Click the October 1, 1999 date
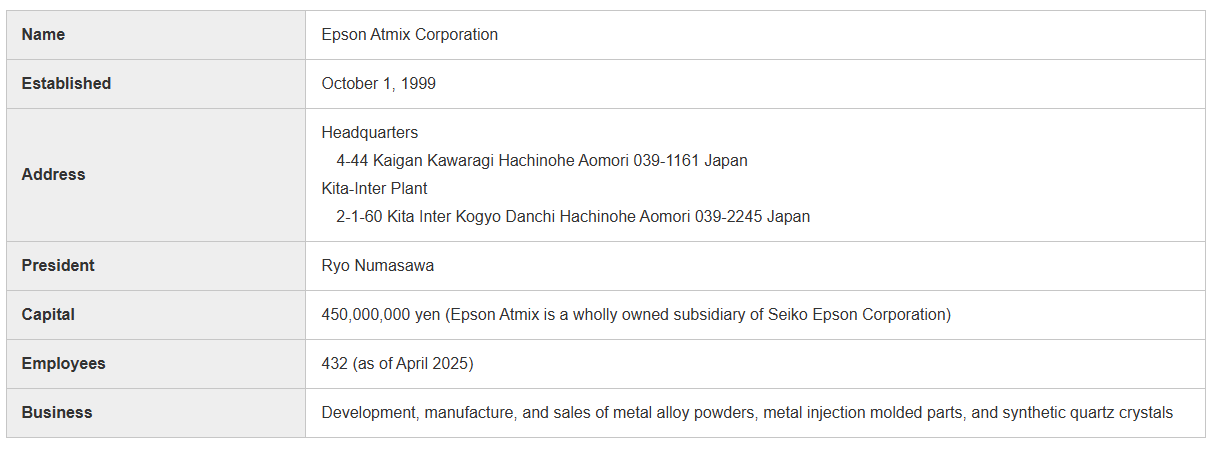This screenshot has height=450, width=1222. pyautogui.click(x=378, y=84)
